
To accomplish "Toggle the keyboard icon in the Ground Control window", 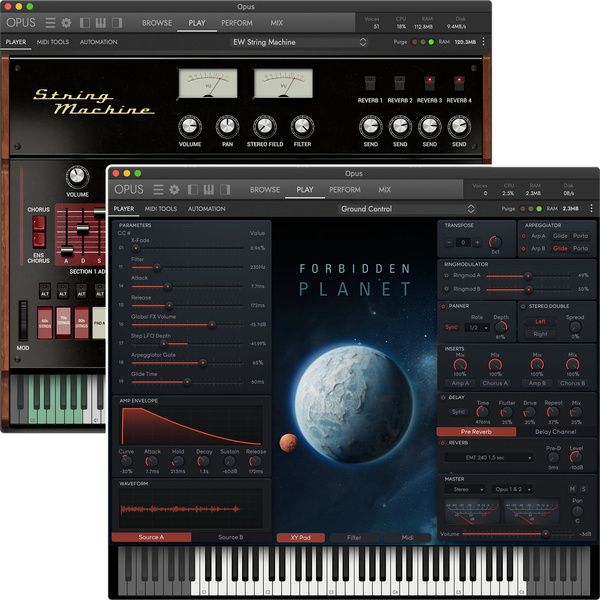I will click(209, 189).
